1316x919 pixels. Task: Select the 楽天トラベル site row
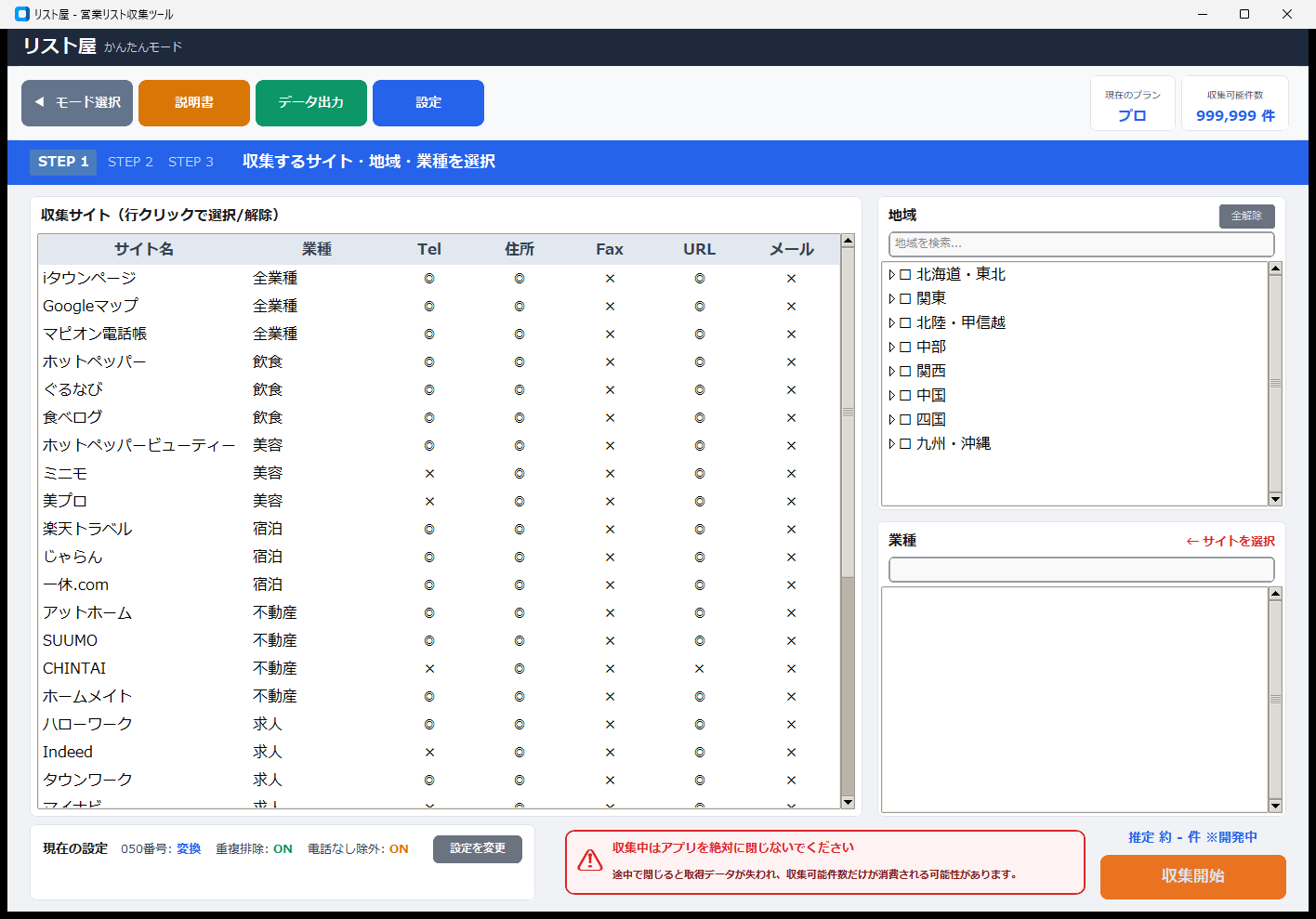click(x=439, y=530)
